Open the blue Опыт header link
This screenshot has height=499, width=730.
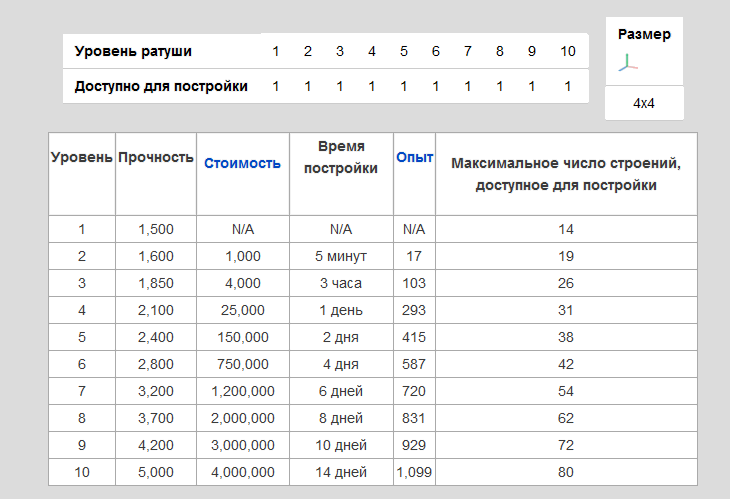414,157
